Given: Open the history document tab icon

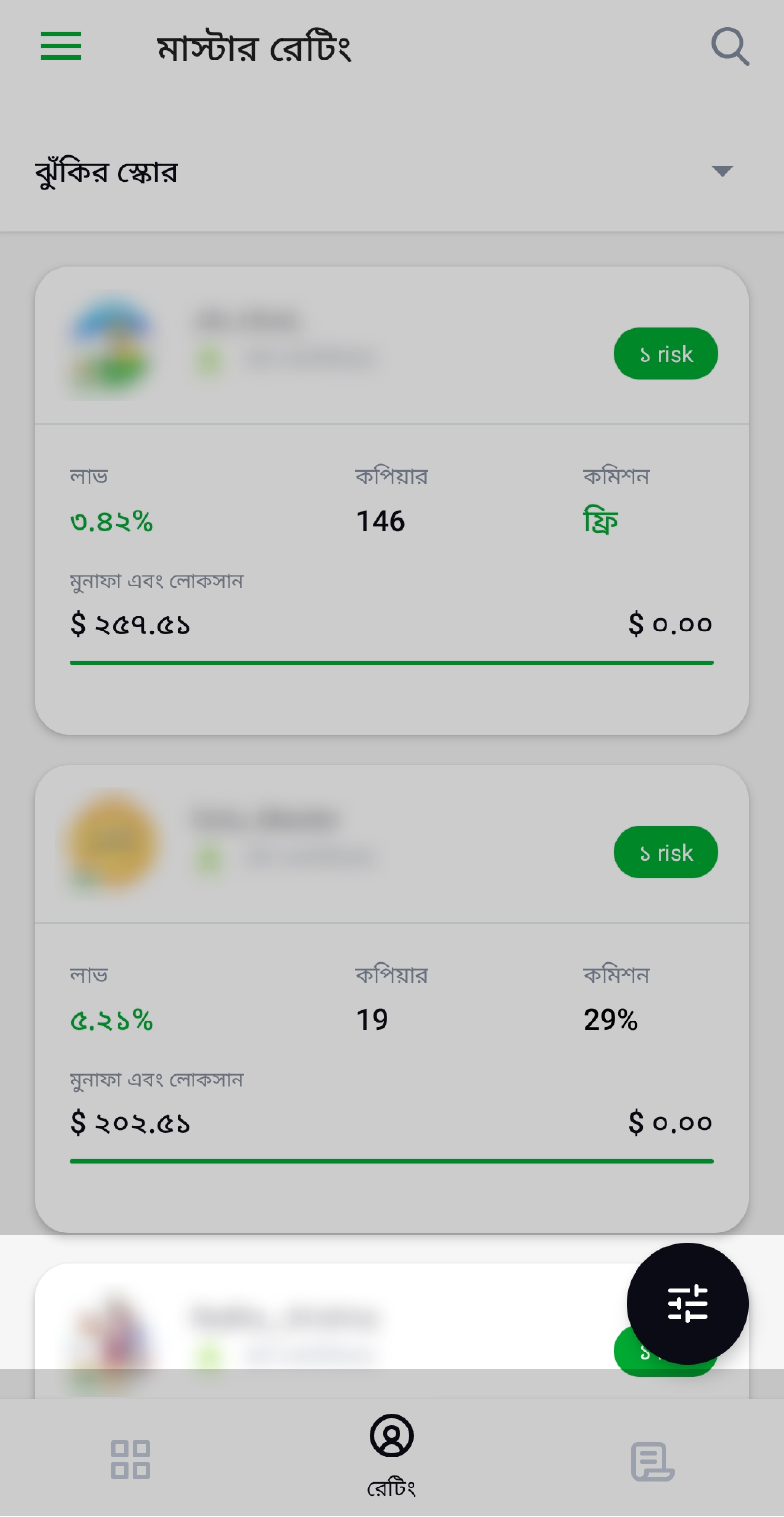Looking at the screenshot, I should click(653, 1461).
